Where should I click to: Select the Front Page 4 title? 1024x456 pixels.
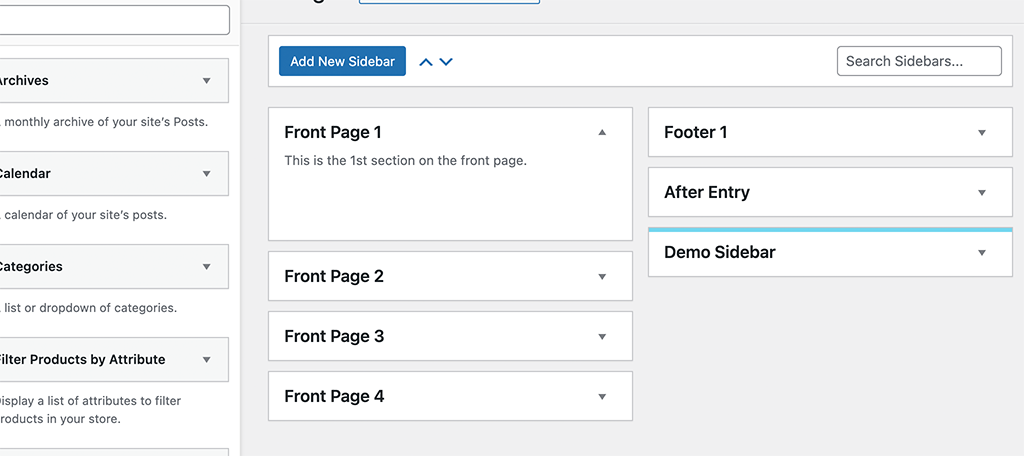[x=334, y=397]
